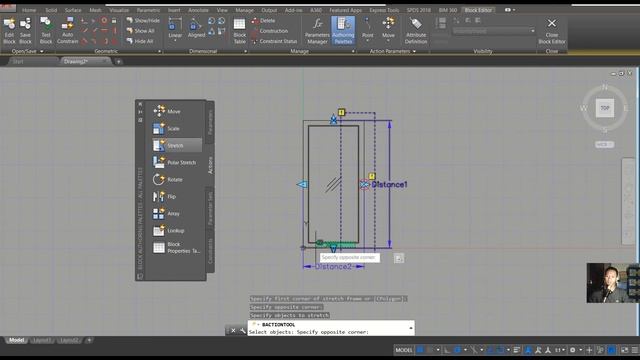Open the visibility state dropdown list
640x360 pixels.
click(x=493, y=31)
